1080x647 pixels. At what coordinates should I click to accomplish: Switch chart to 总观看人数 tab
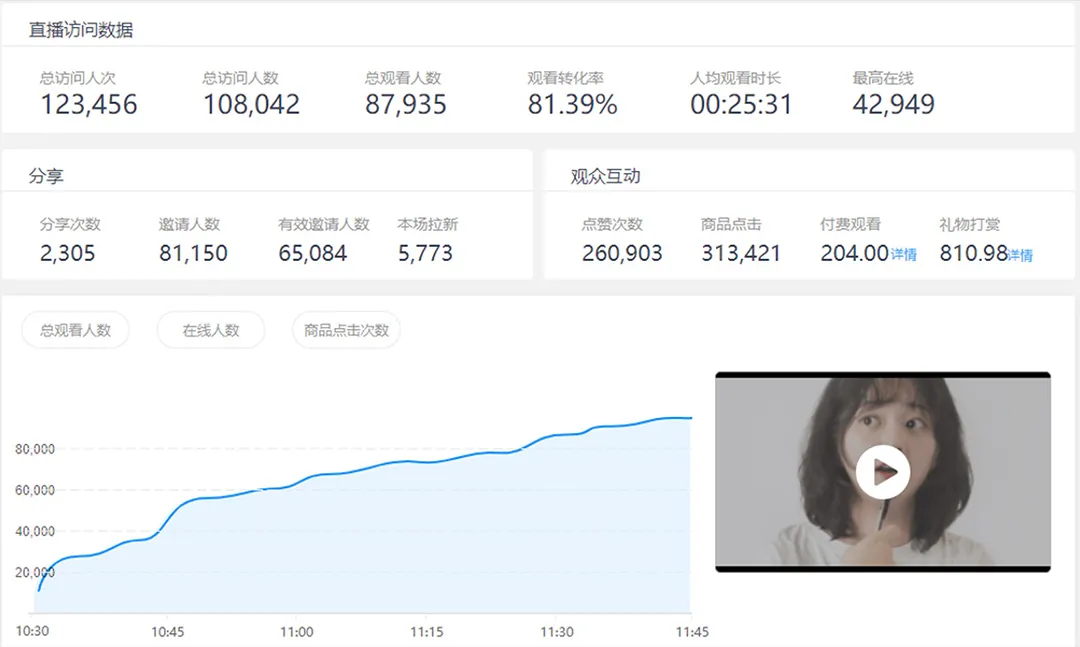[75, 330]
